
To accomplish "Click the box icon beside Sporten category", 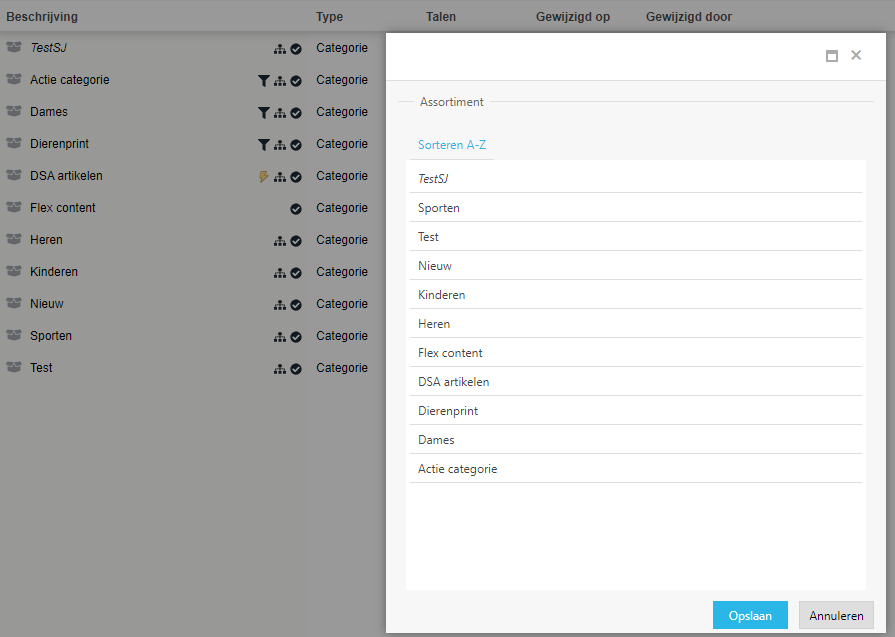I will tap(14, 335).
